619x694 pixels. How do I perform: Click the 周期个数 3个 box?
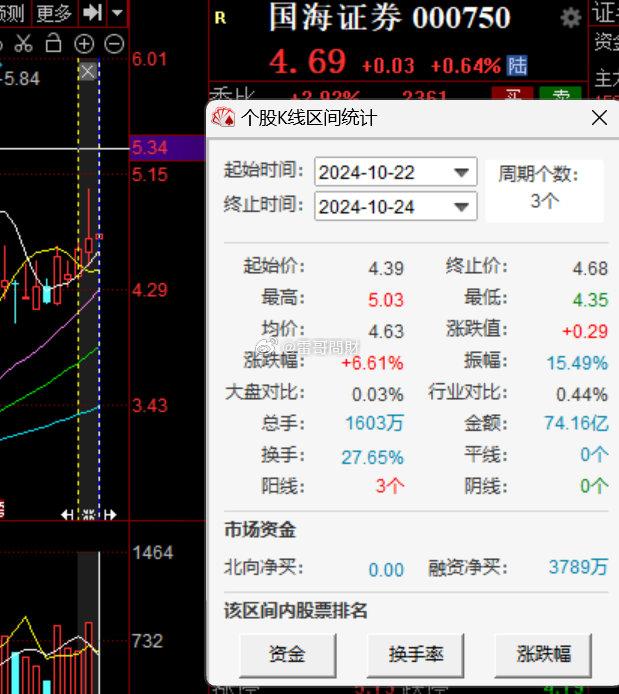pos(545,191)
